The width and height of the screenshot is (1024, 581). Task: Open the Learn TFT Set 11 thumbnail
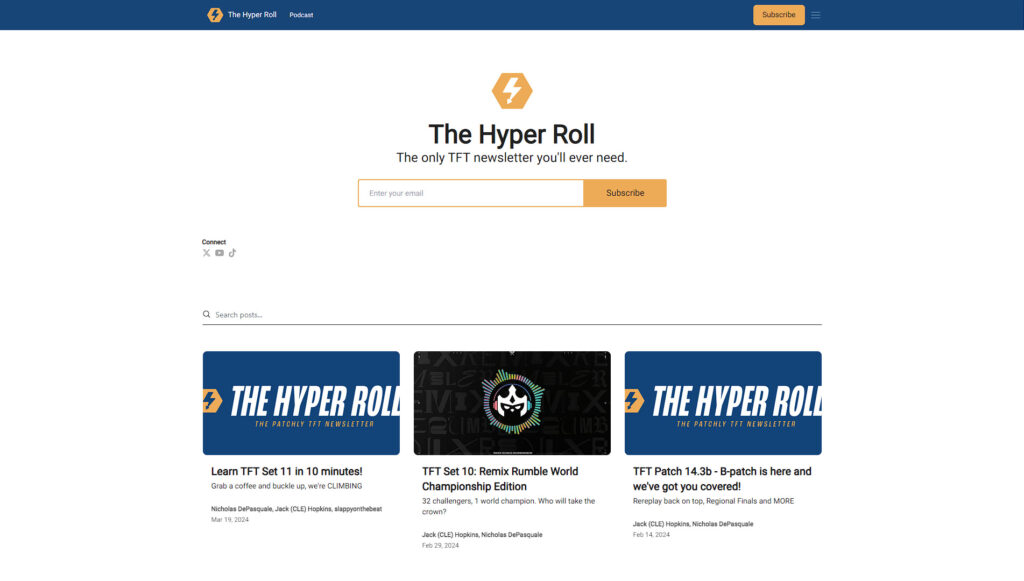(301, 403)
